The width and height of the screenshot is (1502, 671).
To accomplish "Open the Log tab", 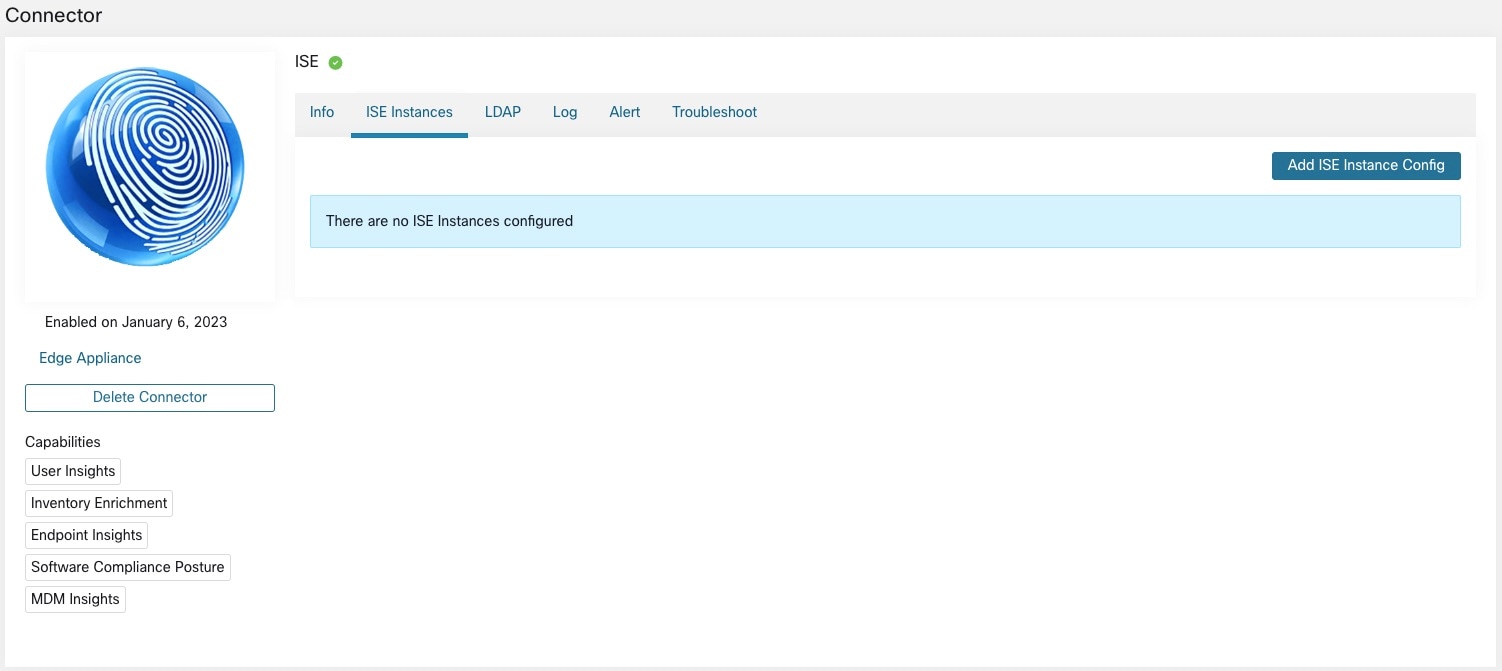I will (565, 112).
